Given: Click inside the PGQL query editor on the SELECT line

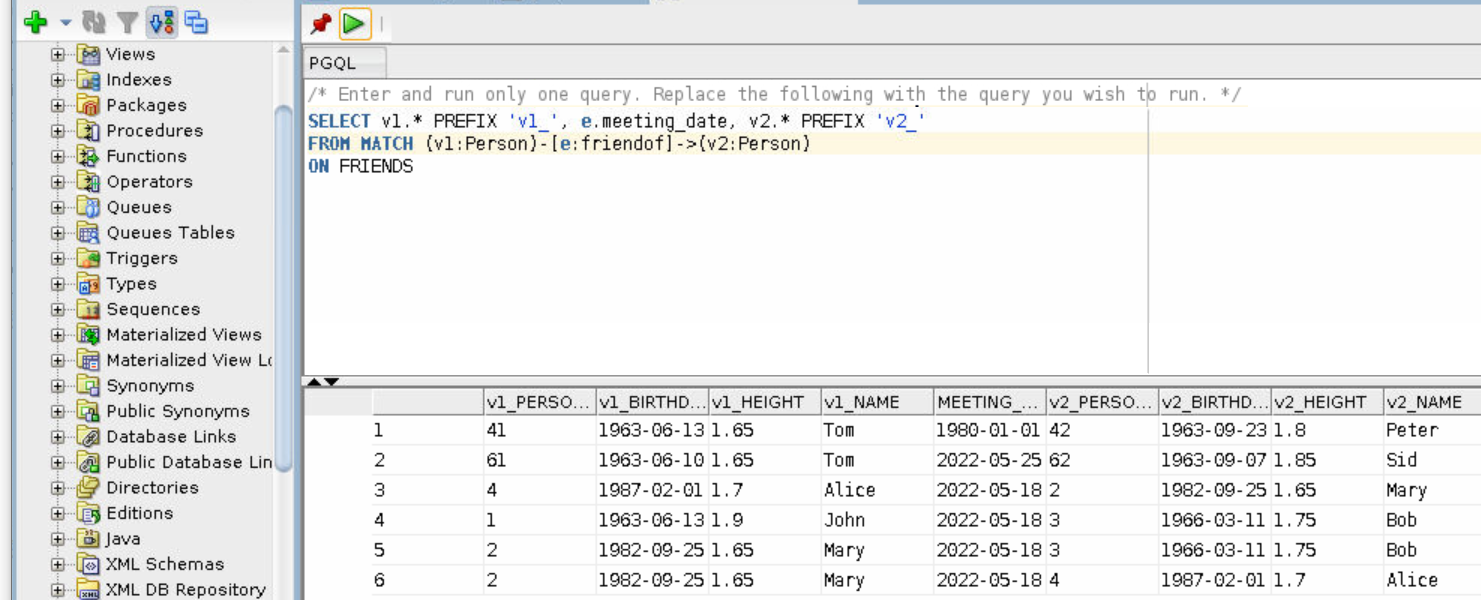Looking at the screenshot, I should (616, 121).
